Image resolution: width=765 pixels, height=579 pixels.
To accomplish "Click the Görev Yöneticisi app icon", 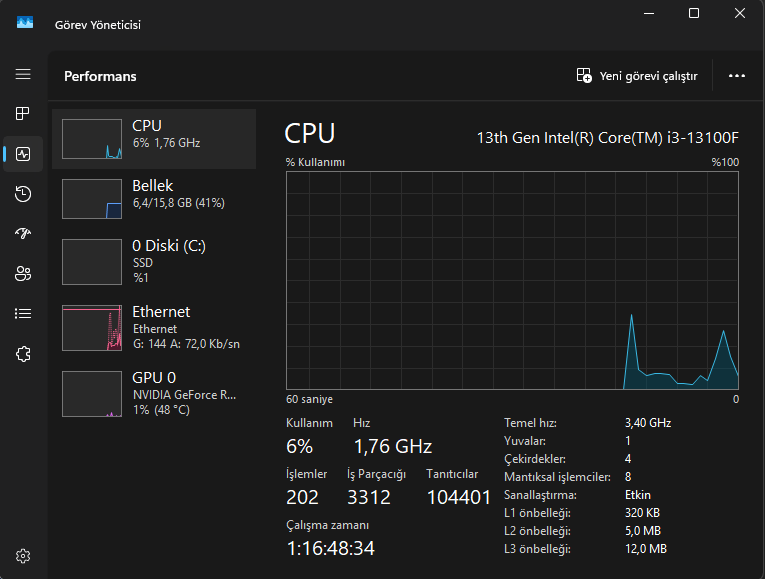I will (25, 24).
